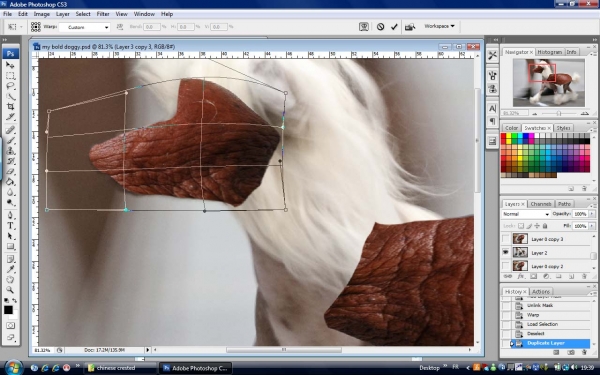
Task: Select the Crop tool
Action: click(10, 107)
